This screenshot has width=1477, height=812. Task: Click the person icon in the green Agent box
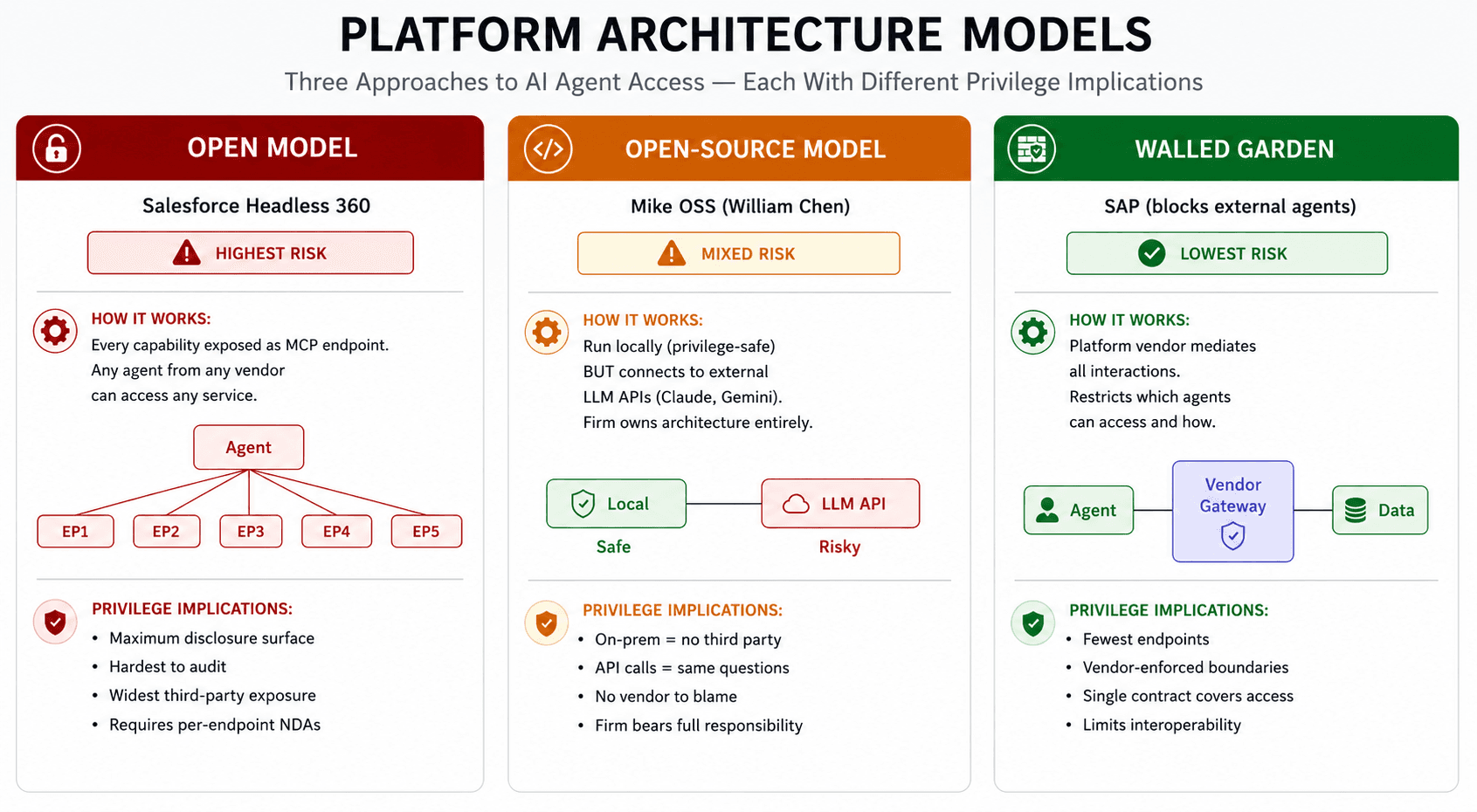click(x=1046, y=510)
